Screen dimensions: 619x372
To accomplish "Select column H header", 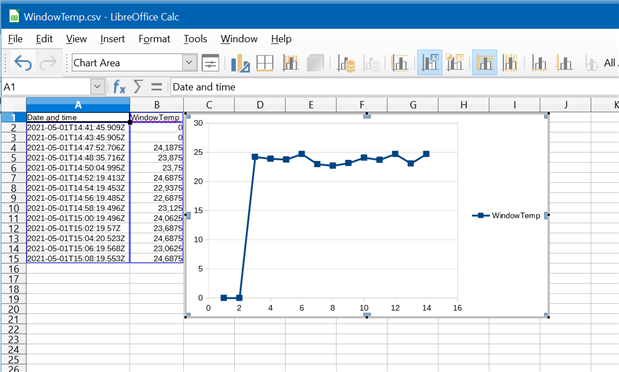I will [x=463, y=105].
